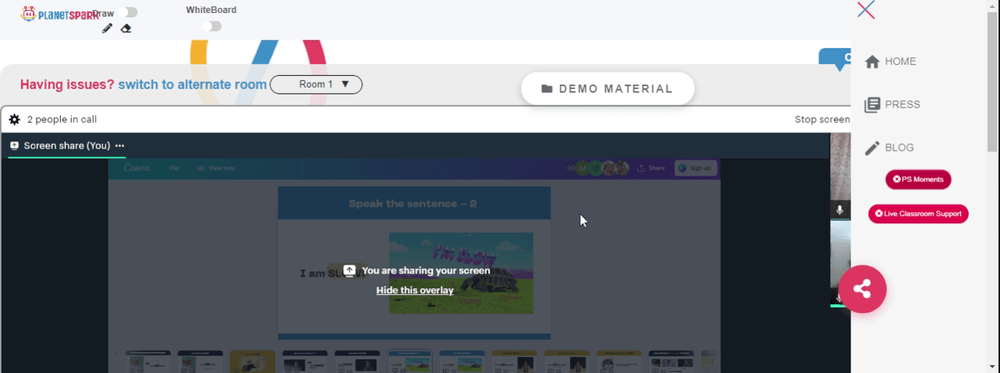Open the Room 1 dropdown

pos(316,84)
